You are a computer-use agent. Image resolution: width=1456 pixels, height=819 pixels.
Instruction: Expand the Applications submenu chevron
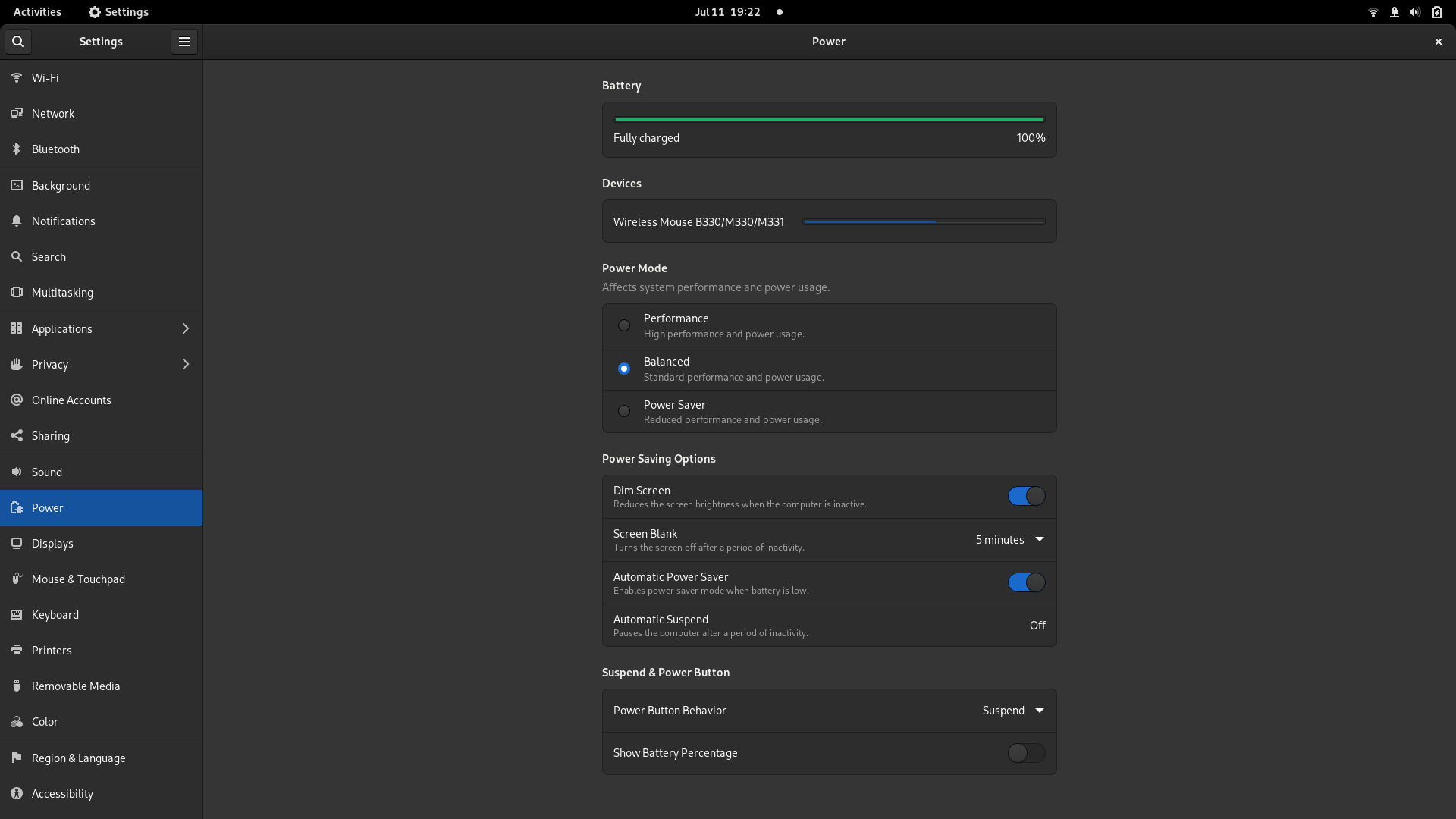[185, 328]
